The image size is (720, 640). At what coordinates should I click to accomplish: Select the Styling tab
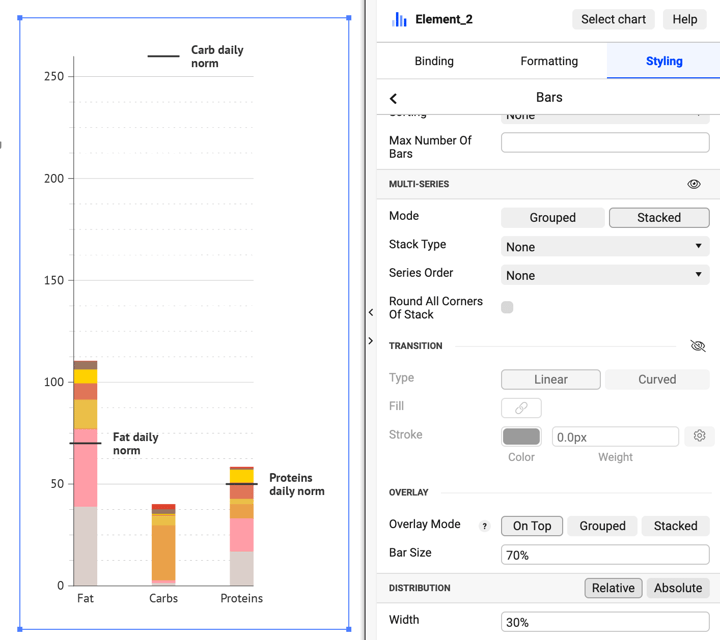[x=664, y=61]
